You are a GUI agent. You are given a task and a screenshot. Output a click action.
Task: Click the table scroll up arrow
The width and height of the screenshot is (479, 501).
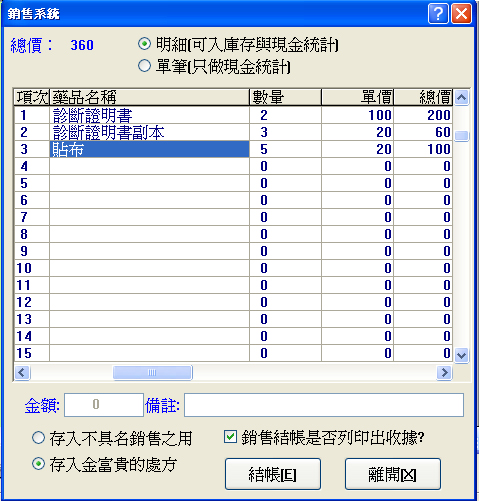pyautogui.click(x=461, y=98)
